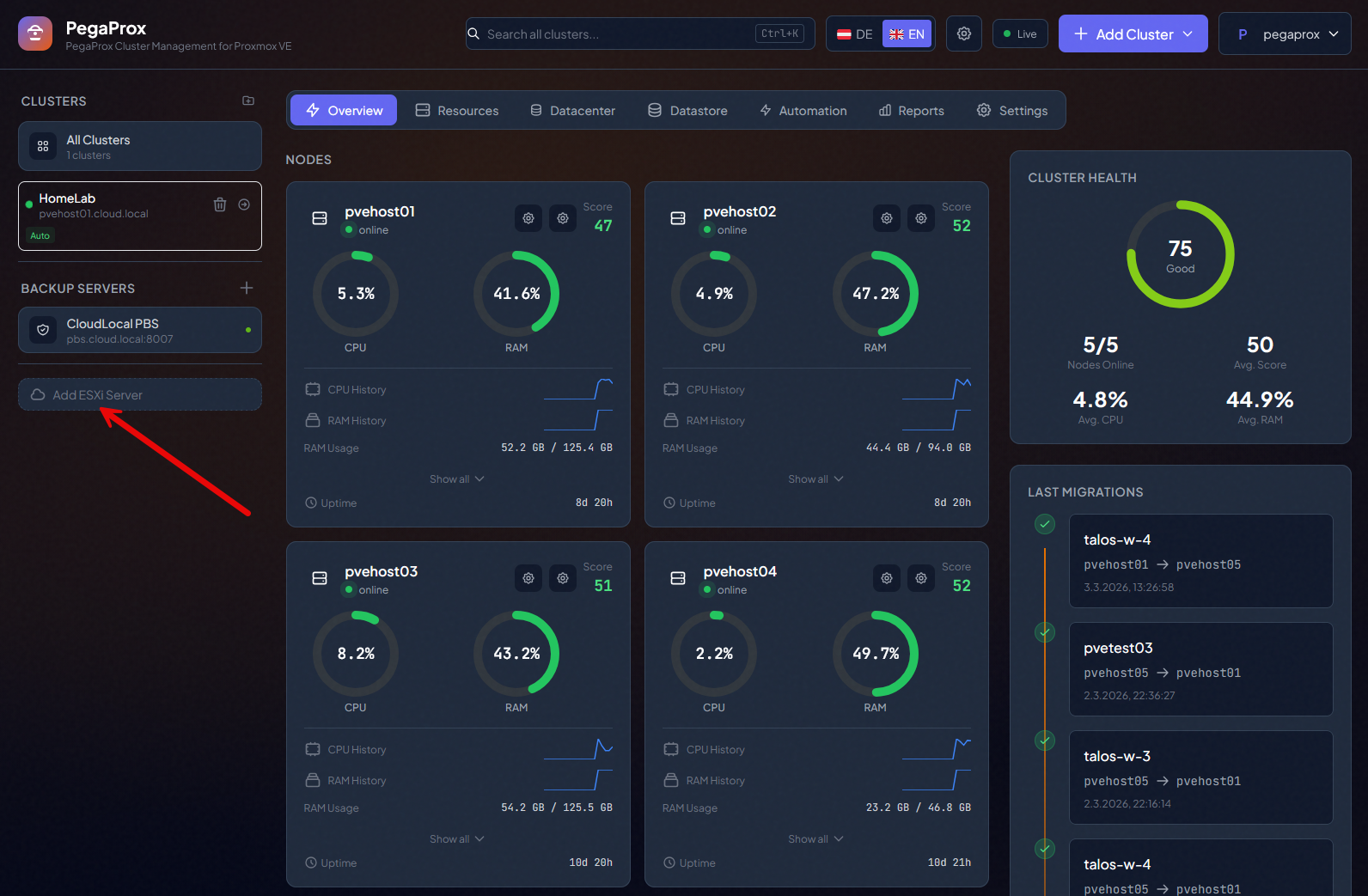
Task: Go to the Datastore tab
Action: pos(687,110)
